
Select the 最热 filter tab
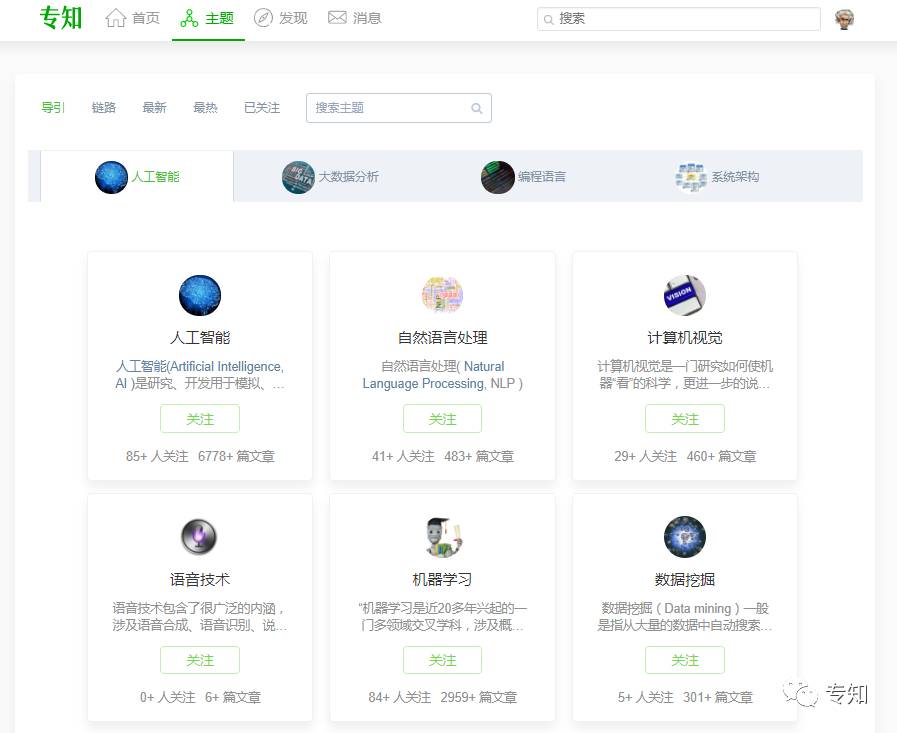pos(205,108)
